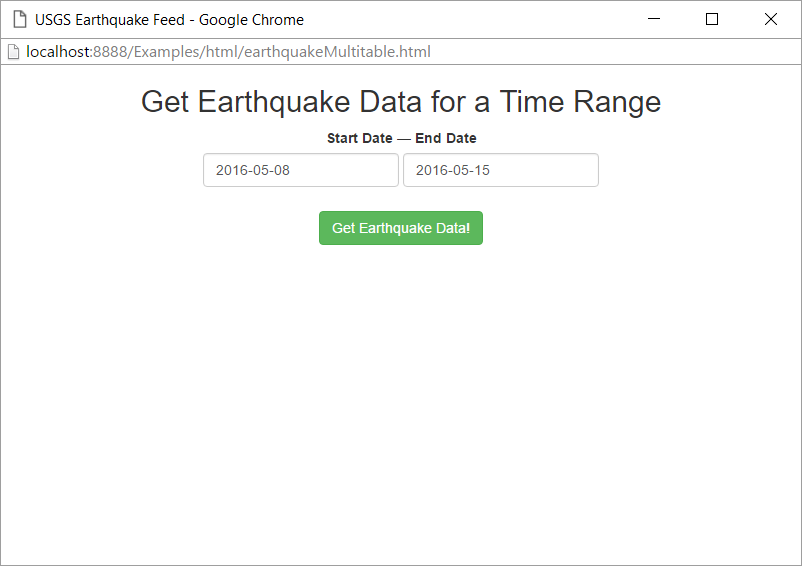Focus the Start Date field 2016-05-08
Image resolution: width=802 pixels, height=566 pixels.
[301, 170]
